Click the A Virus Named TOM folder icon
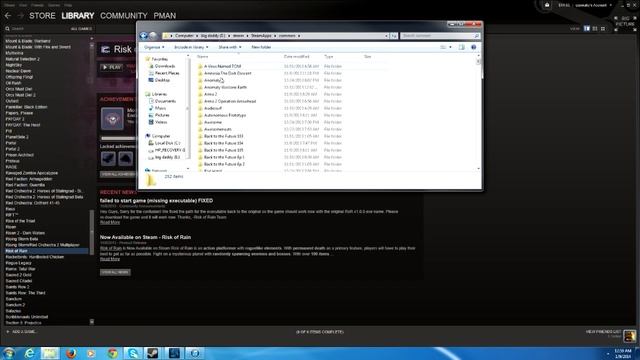 click(x=200, y=66)
